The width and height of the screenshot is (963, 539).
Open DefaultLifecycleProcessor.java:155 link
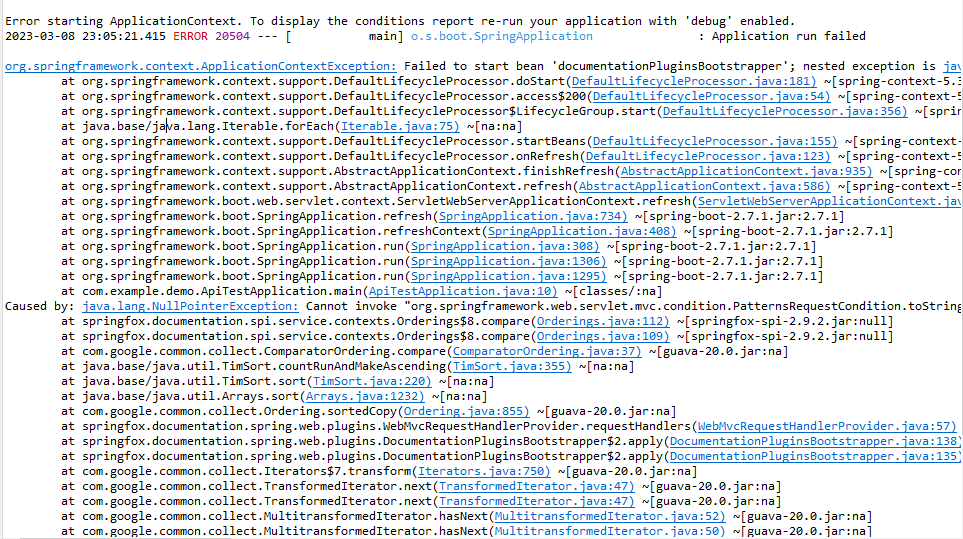[715, 141]
